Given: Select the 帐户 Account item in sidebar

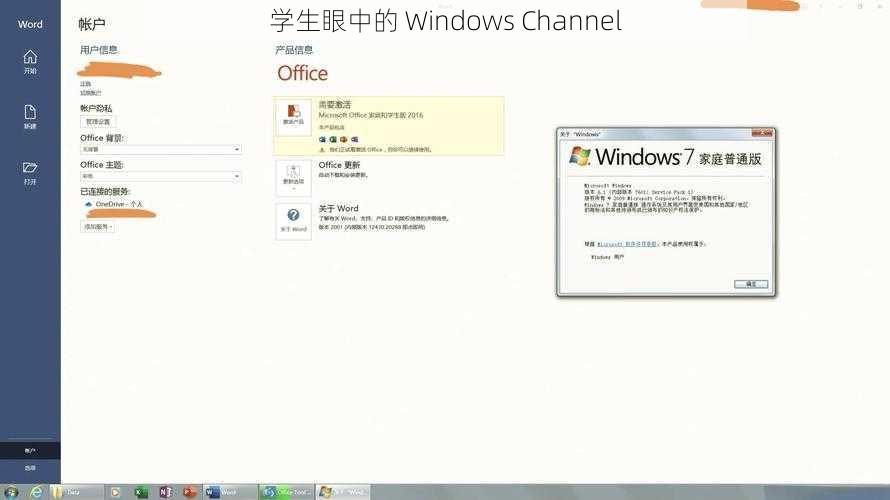Looking at the screenshot, I should 30,451.
